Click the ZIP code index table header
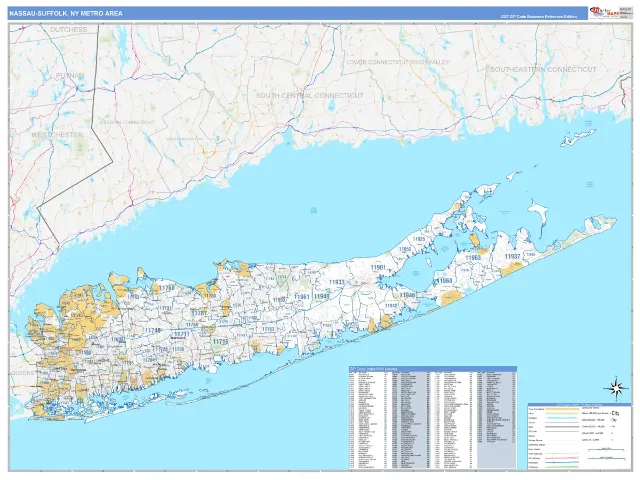Screen dimensions: 640x480 433,369
